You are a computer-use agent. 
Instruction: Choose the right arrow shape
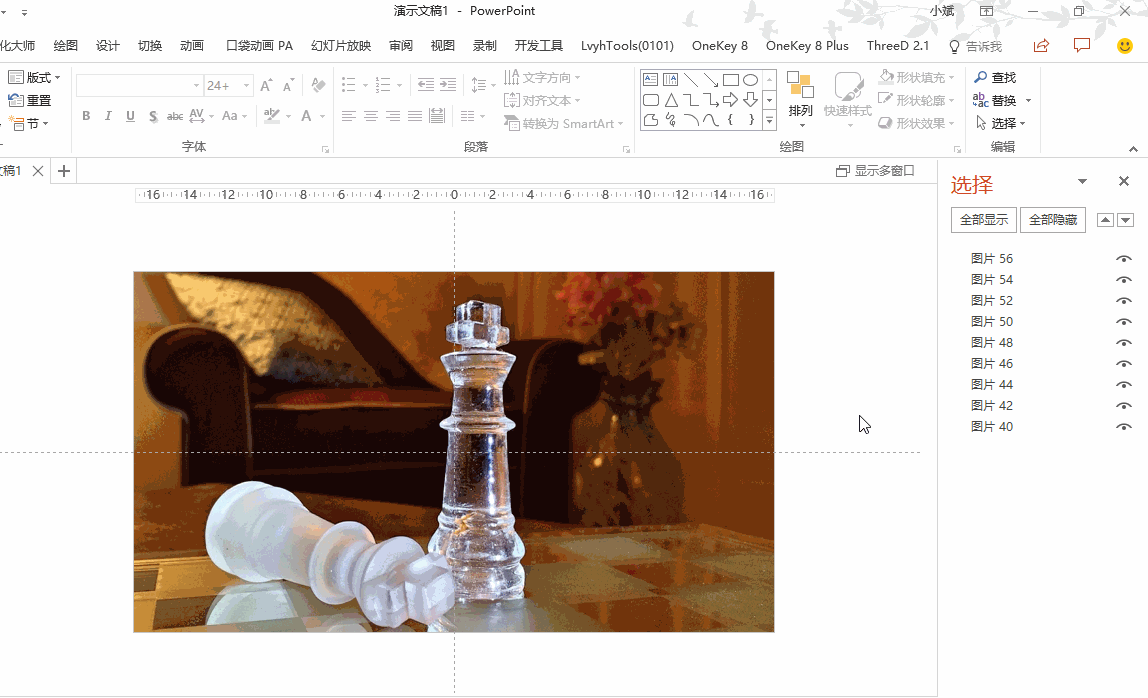(x=731, y=100)
